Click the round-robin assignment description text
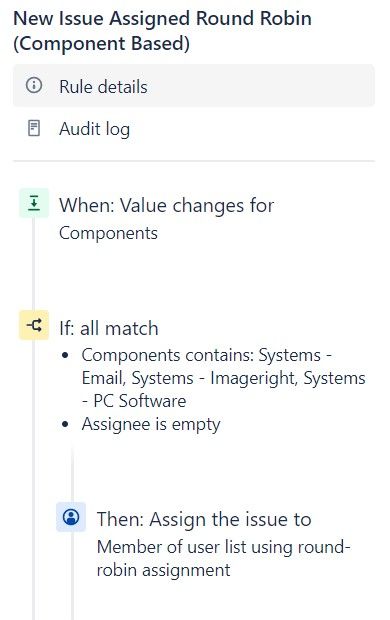The height and width of the screenshot is (620, 390). click(x=223, y=559)
